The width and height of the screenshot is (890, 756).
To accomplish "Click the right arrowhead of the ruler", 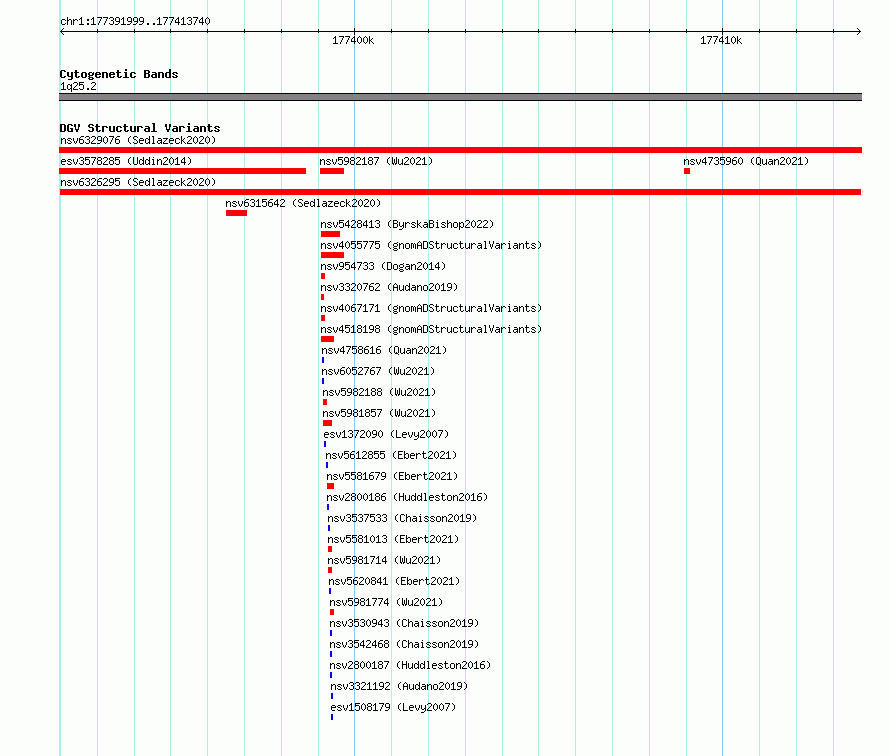I will pyautogui.click(x=859, y=31).
